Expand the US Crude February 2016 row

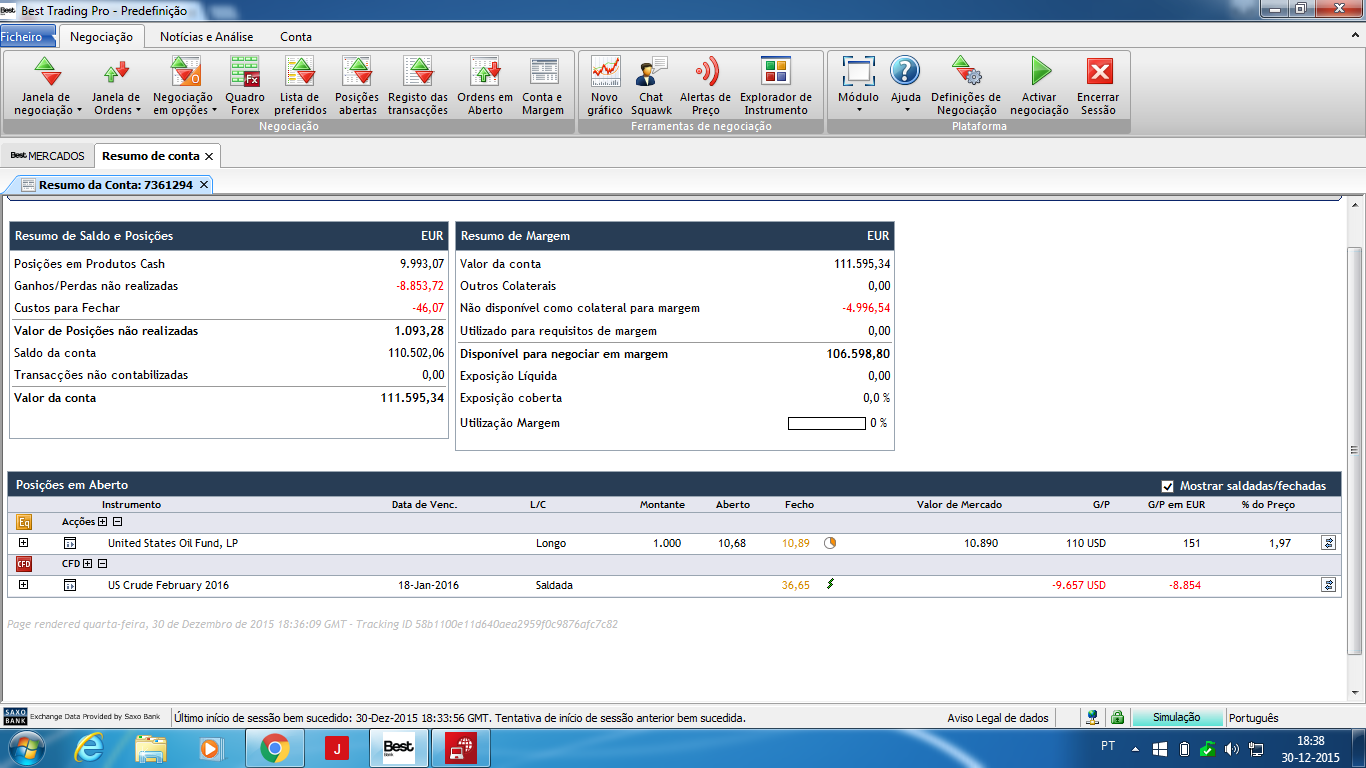click(23, 585)
